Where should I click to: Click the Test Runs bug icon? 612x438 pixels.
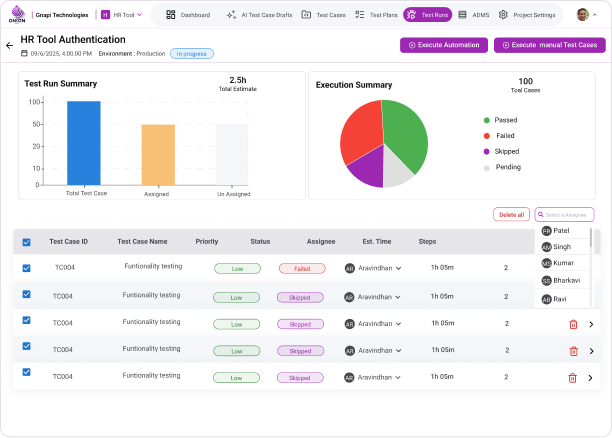point(411,15)
